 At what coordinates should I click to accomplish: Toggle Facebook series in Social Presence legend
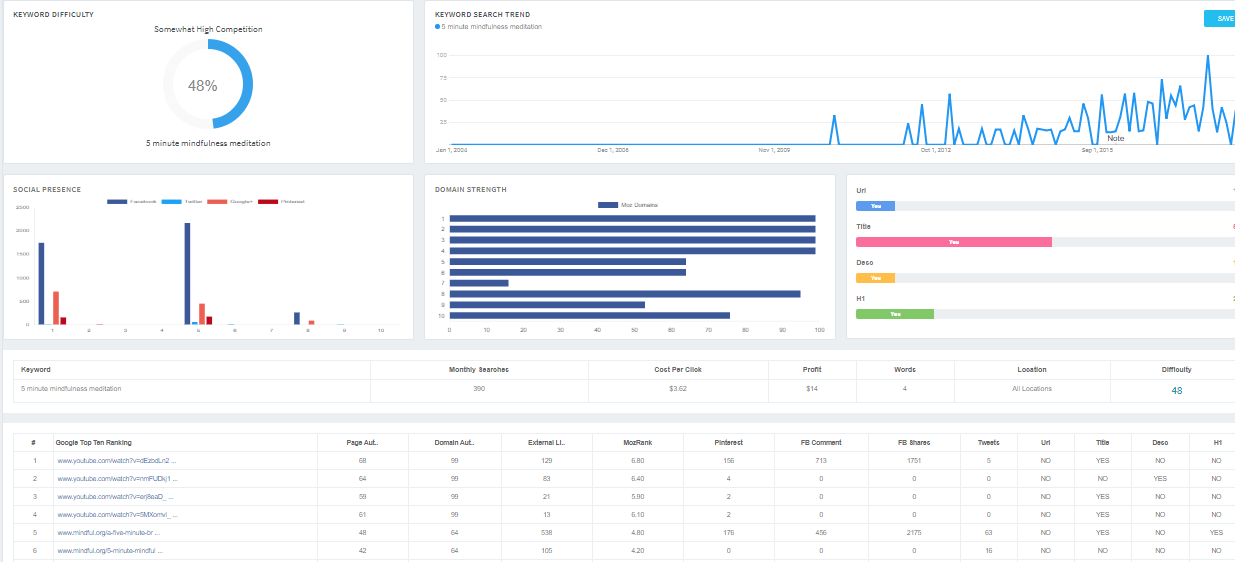pos(131,201)
